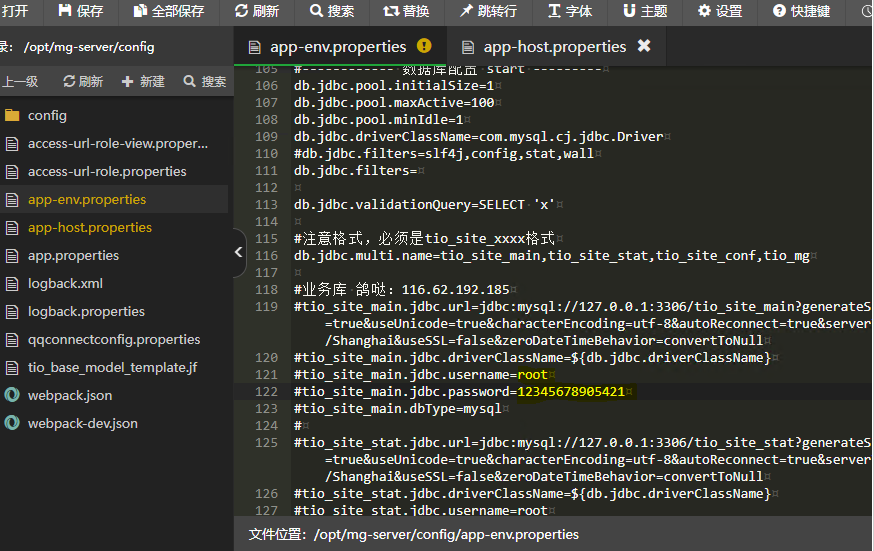Open tio_base_model_template.jf file
Image resolution: width=874 pixels, height=551 pixels.
113,367
